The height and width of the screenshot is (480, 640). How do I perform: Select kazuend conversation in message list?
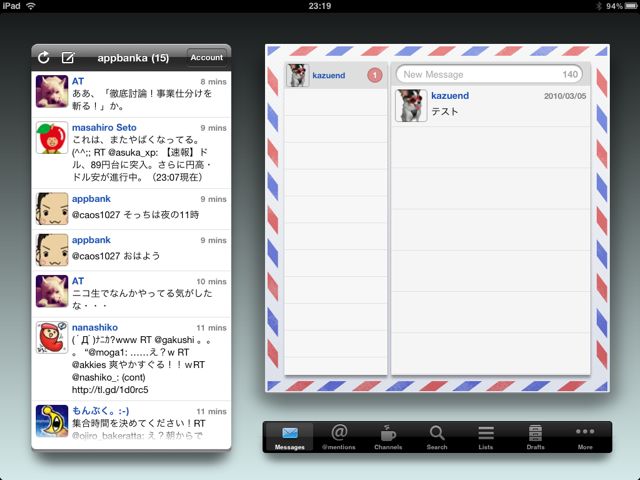tap(336, 76)
